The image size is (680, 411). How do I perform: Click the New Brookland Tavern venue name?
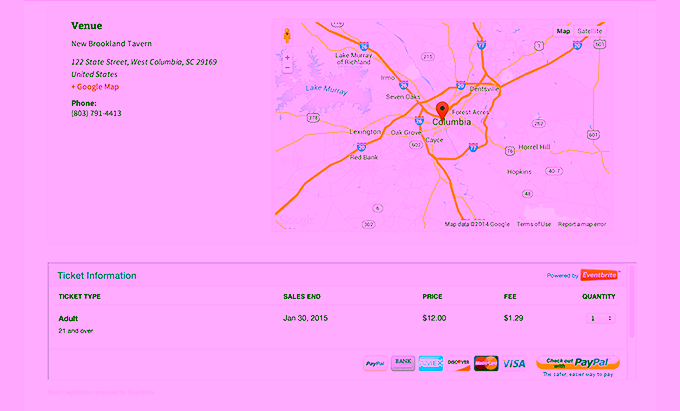(111, 43)
